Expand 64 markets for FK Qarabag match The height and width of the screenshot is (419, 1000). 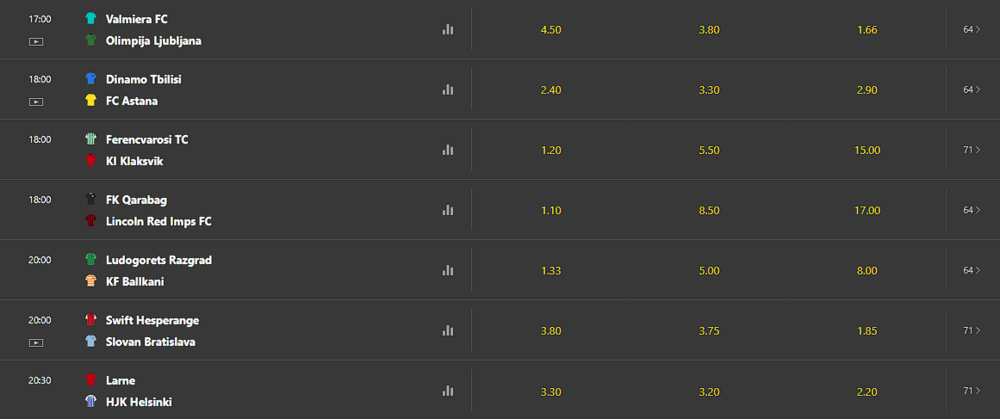point(972,210)
